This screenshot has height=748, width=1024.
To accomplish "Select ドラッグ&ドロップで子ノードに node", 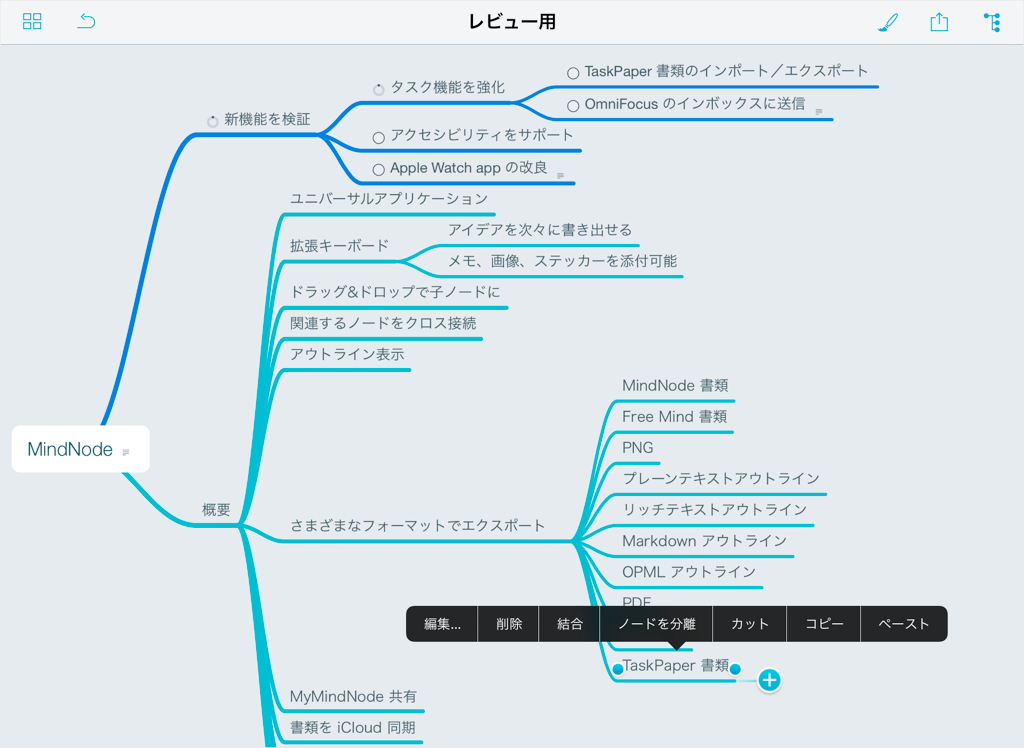I will click(x=394, y=292).
